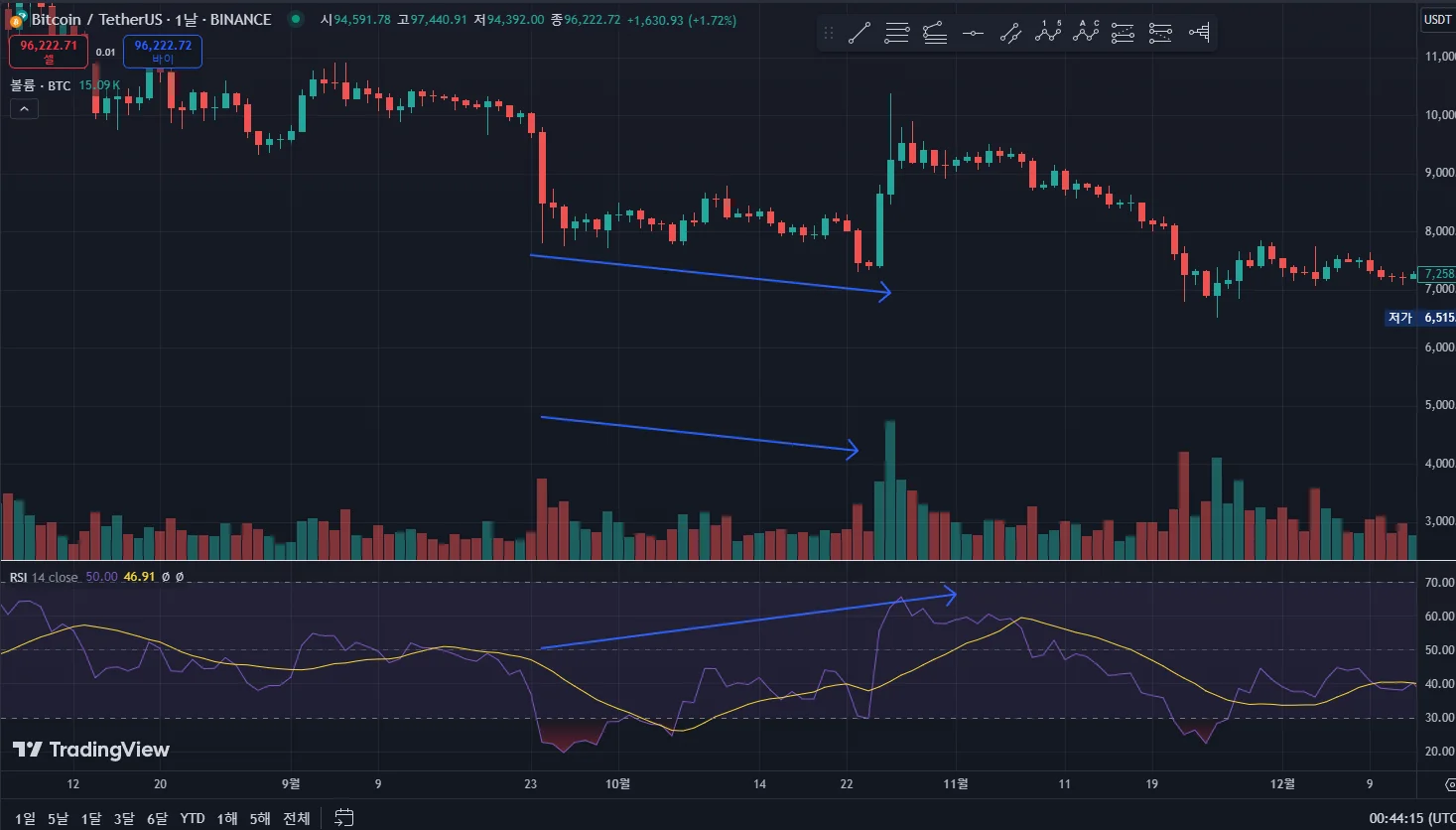The width and height of the screenshot is (1456, 830).
Task: Click the 12월 date label on time axis
Action: [1282, 784]
